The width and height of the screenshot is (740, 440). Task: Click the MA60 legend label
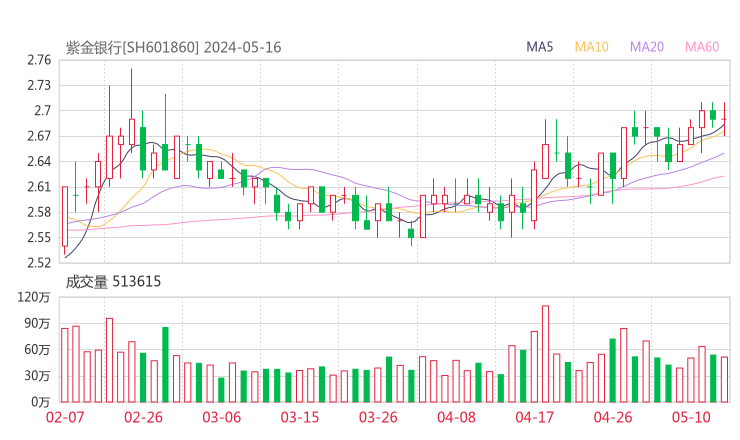coord(702,47)
